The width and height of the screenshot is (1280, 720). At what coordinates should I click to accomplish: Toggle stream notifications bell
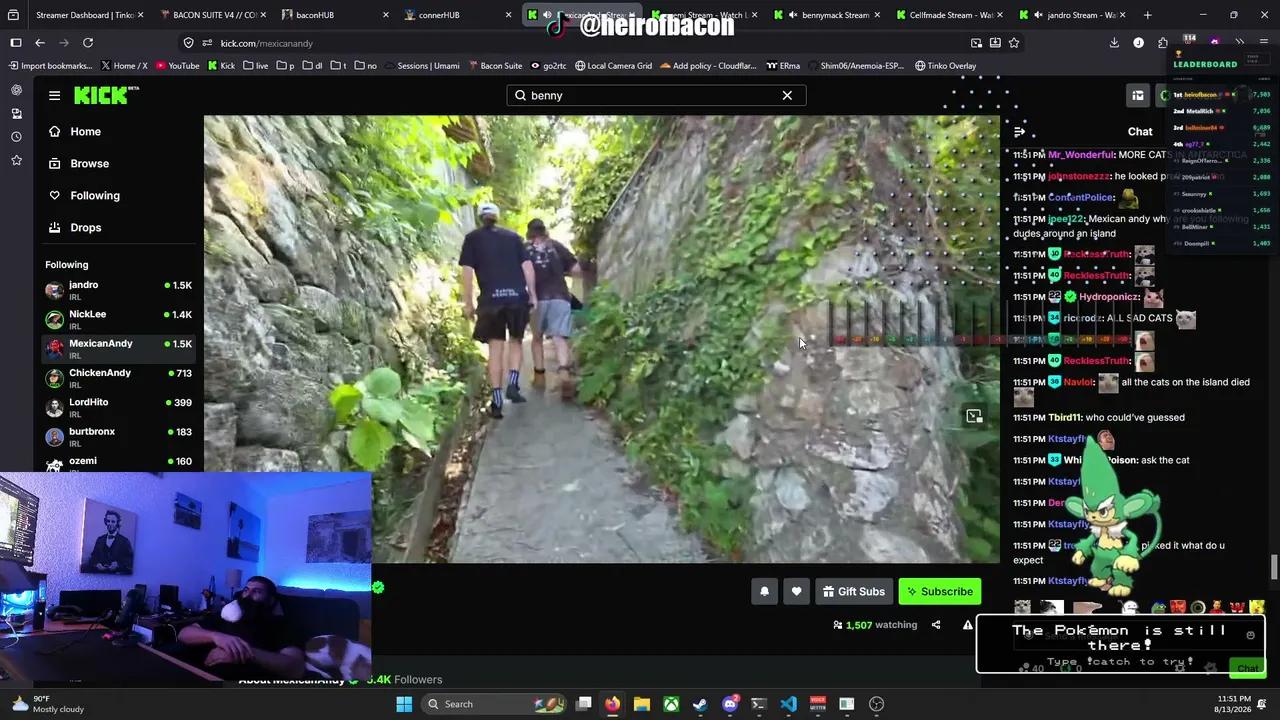coord(764,591)
